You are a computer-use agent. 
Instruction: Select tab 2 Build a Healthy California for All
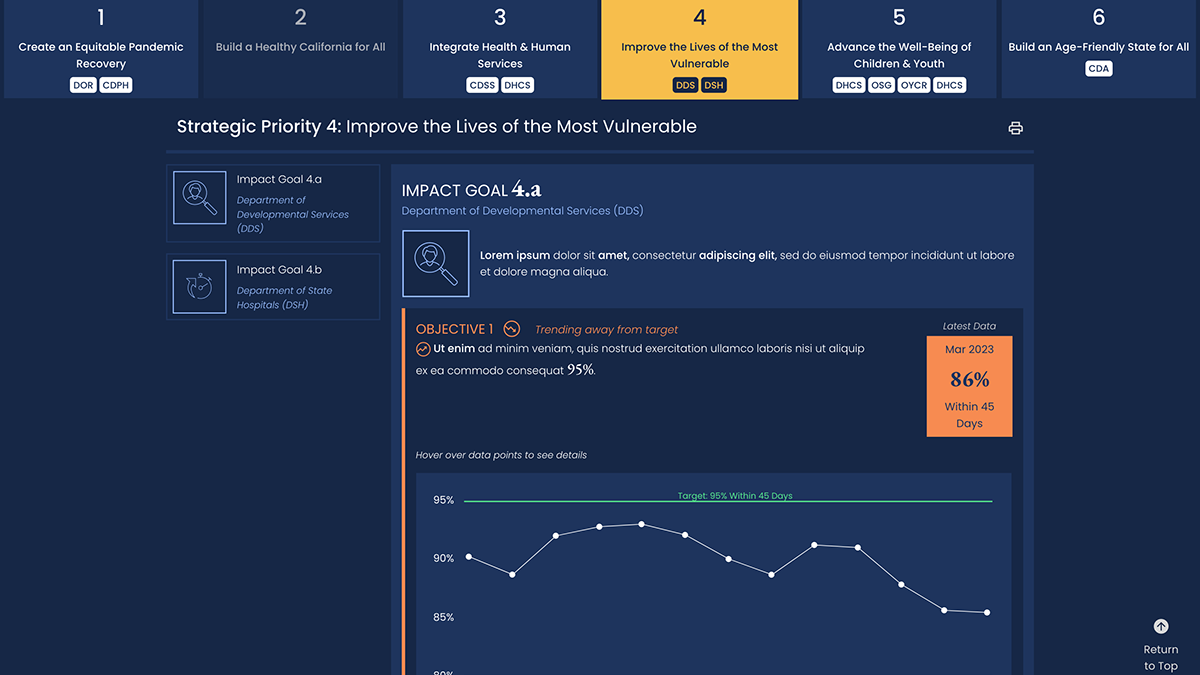point(300,49)
